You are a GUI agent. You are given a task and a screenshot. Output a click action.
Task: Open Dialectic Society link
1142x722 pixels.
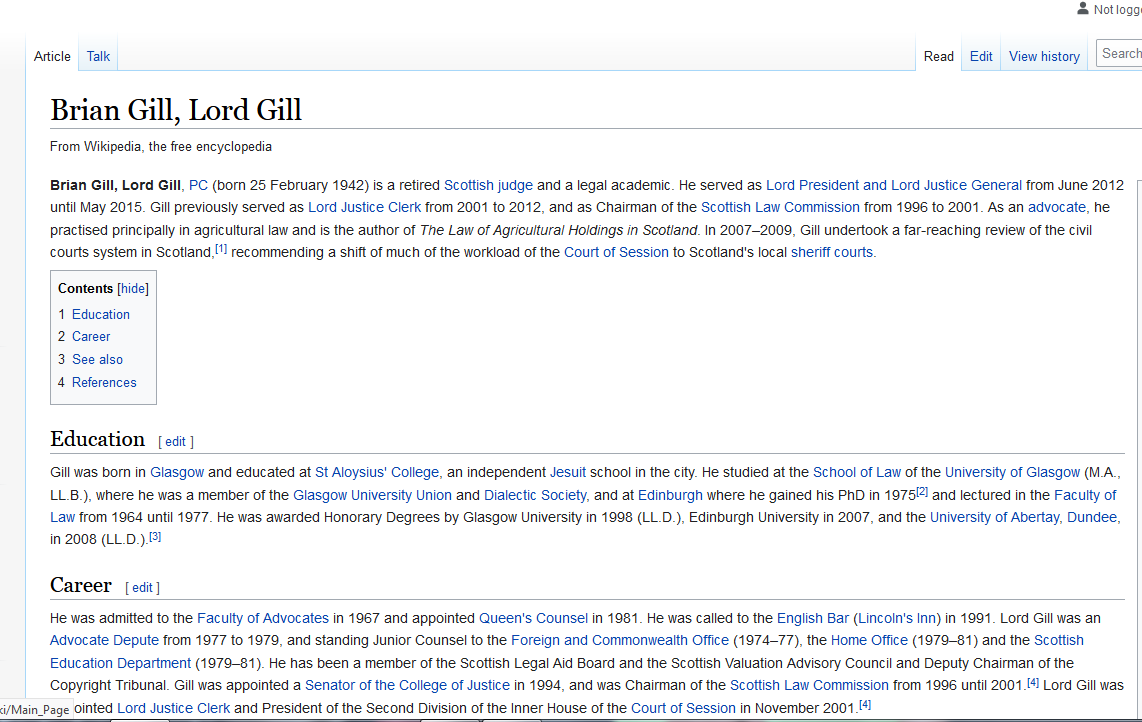(x=535, y=495)
